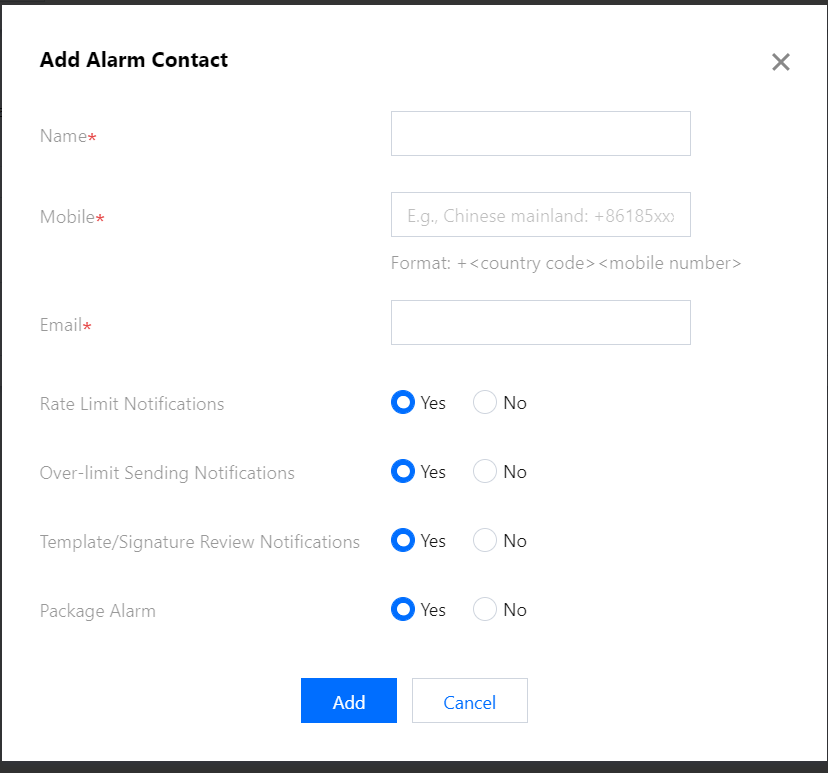
Task: Click the mobile format hint text
Action: tap(566, 263)
